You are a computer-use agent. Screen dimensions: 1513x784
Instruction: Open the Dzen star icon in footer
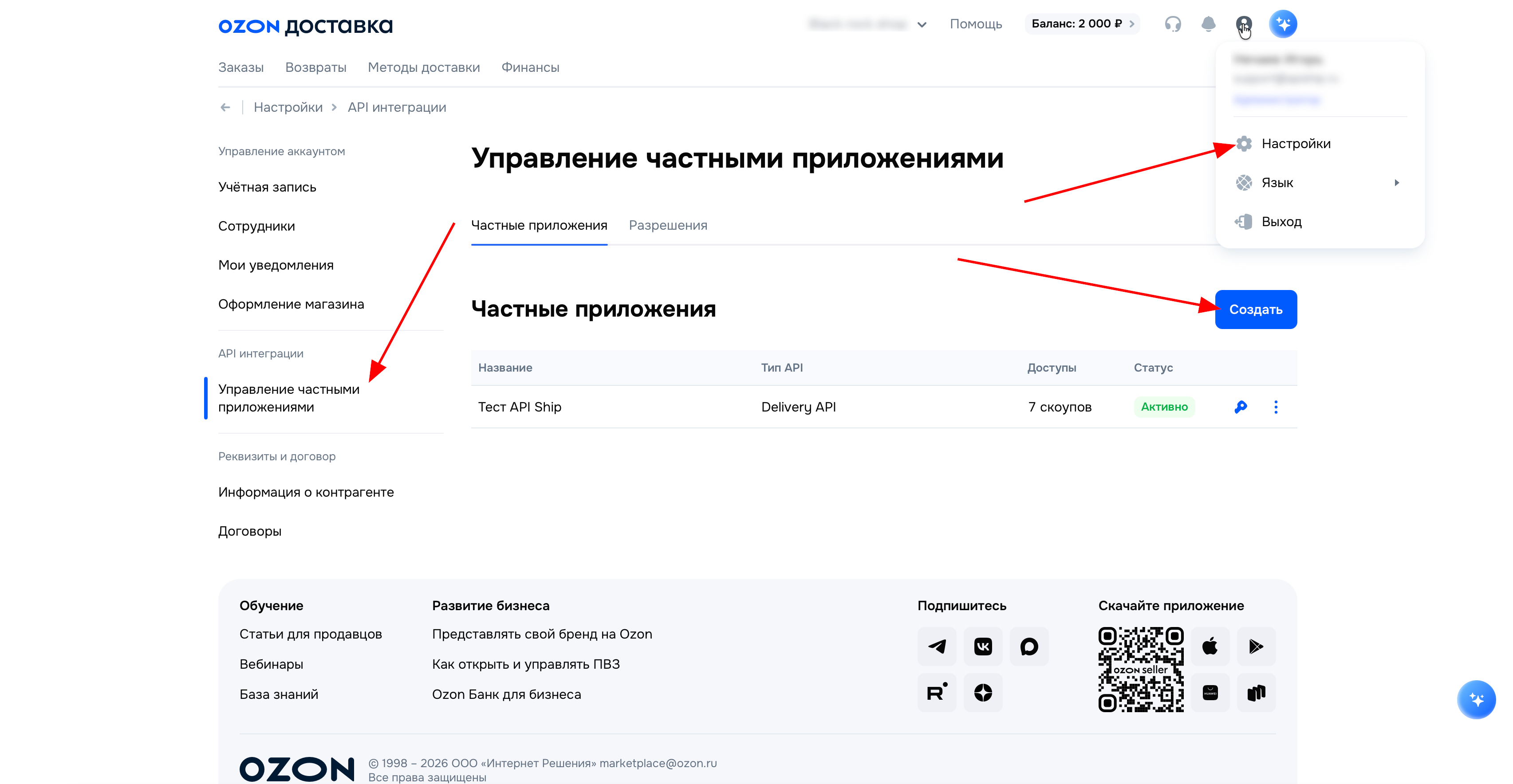tap(983, 693)
